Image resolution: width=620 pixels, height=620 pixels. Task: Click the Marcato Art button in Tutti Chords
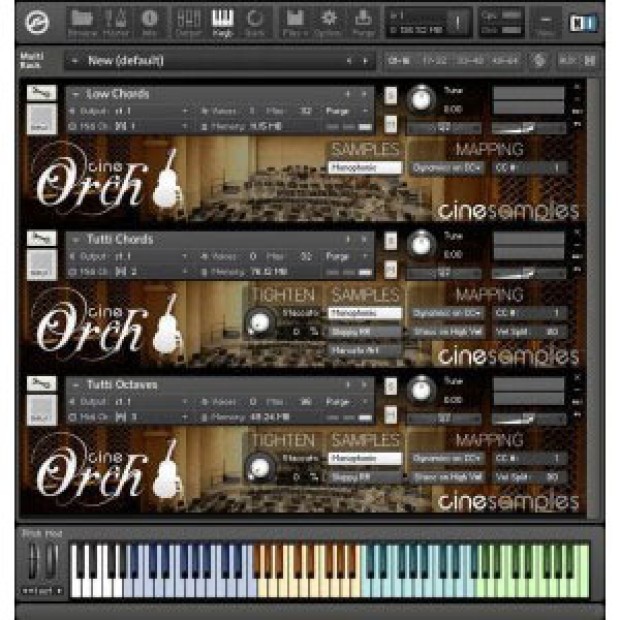pos(364,350)
